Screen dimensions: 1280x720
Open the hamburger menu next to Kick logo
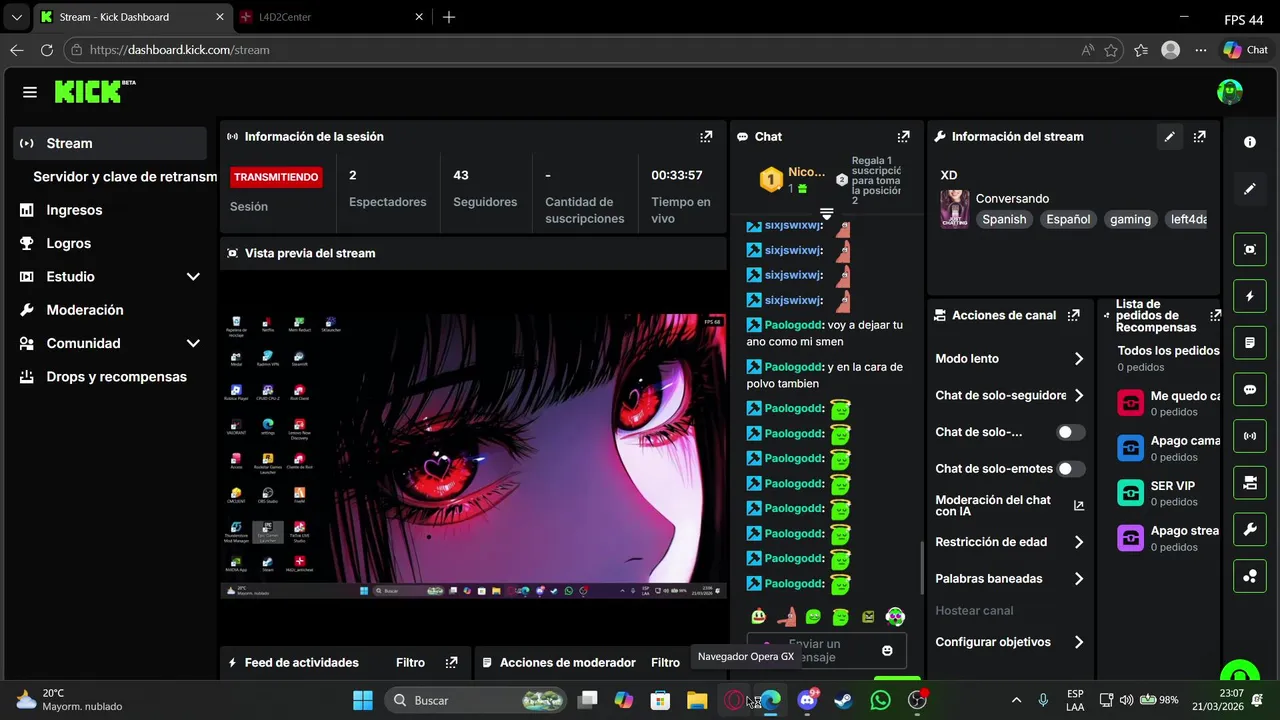click(30, 92)
